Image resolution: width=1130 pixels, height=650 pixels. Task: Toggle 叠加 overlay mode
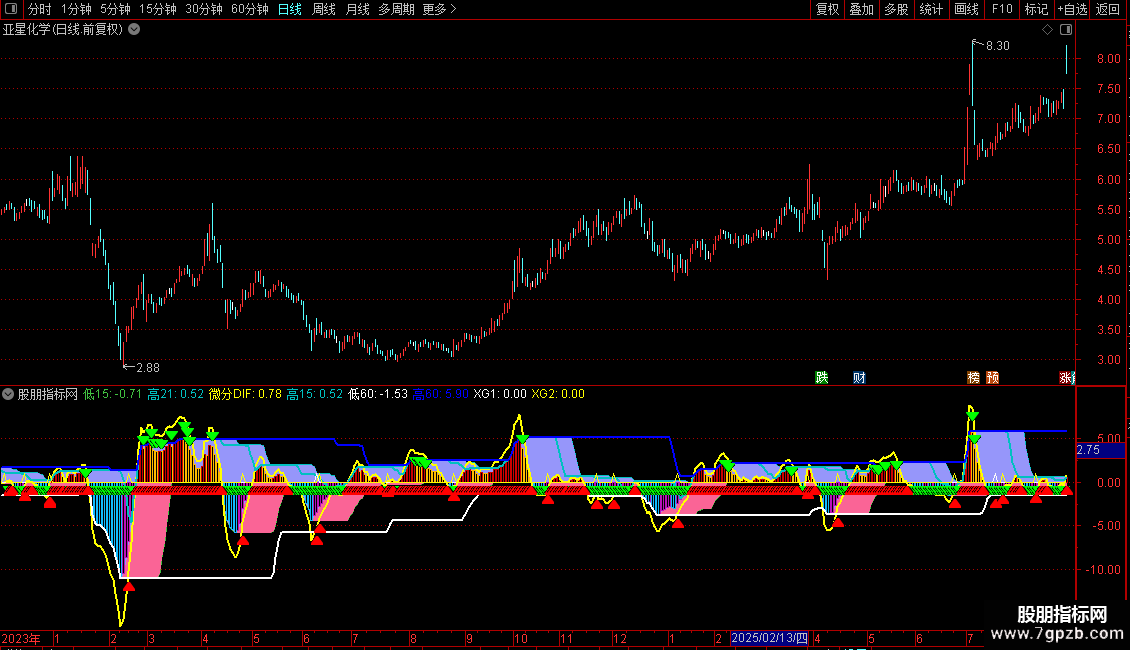(862, 9)
